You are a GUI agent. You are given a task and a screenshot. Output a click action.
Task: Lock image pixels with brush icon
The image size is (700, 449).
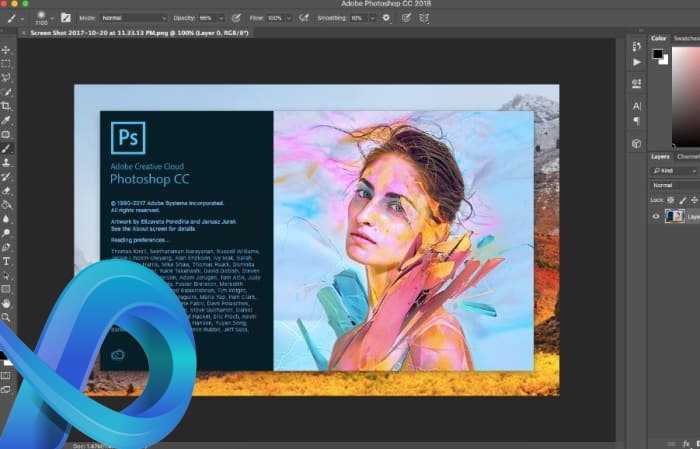(x=683, y=200)
